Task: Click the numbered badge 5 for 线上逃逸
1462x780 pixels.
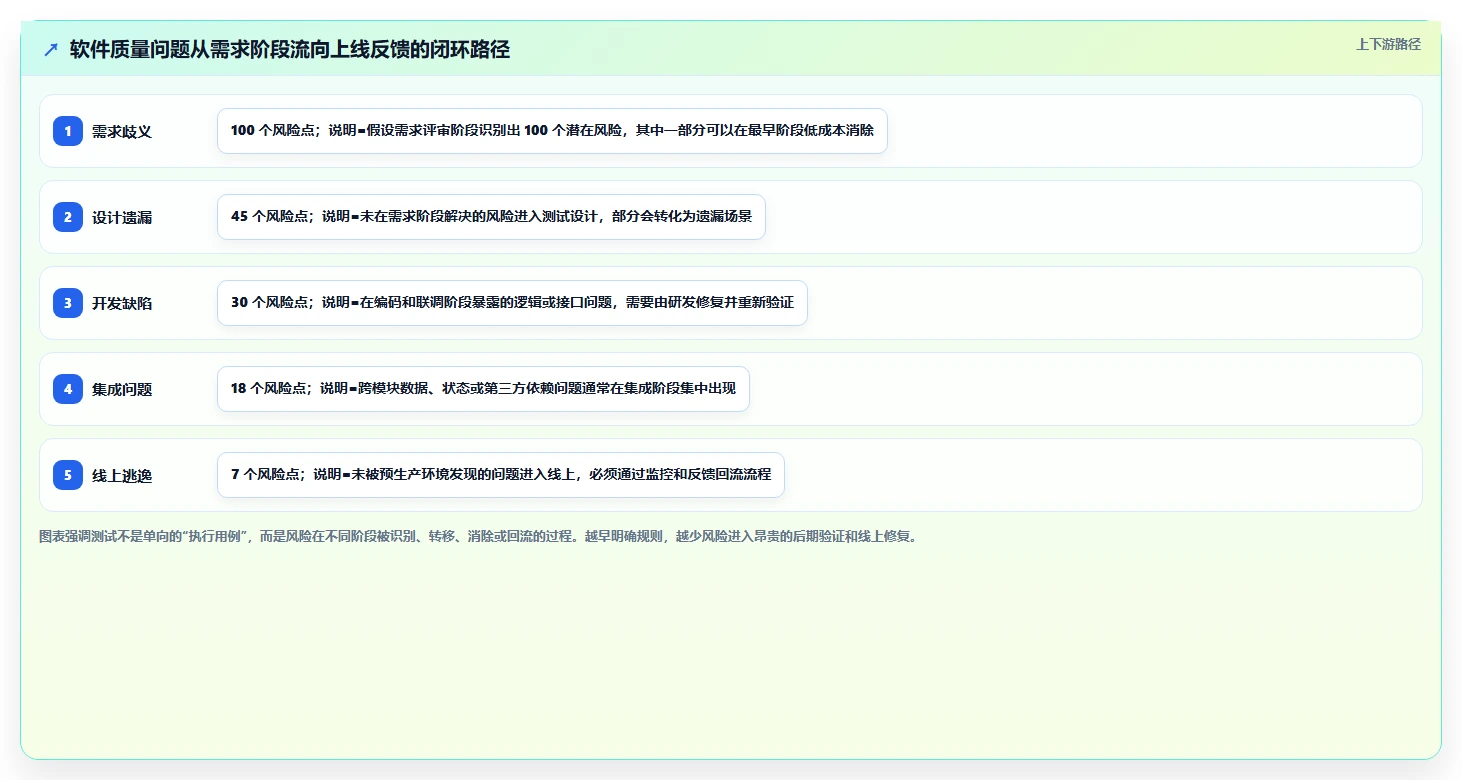Action: [x=68, y=475]
